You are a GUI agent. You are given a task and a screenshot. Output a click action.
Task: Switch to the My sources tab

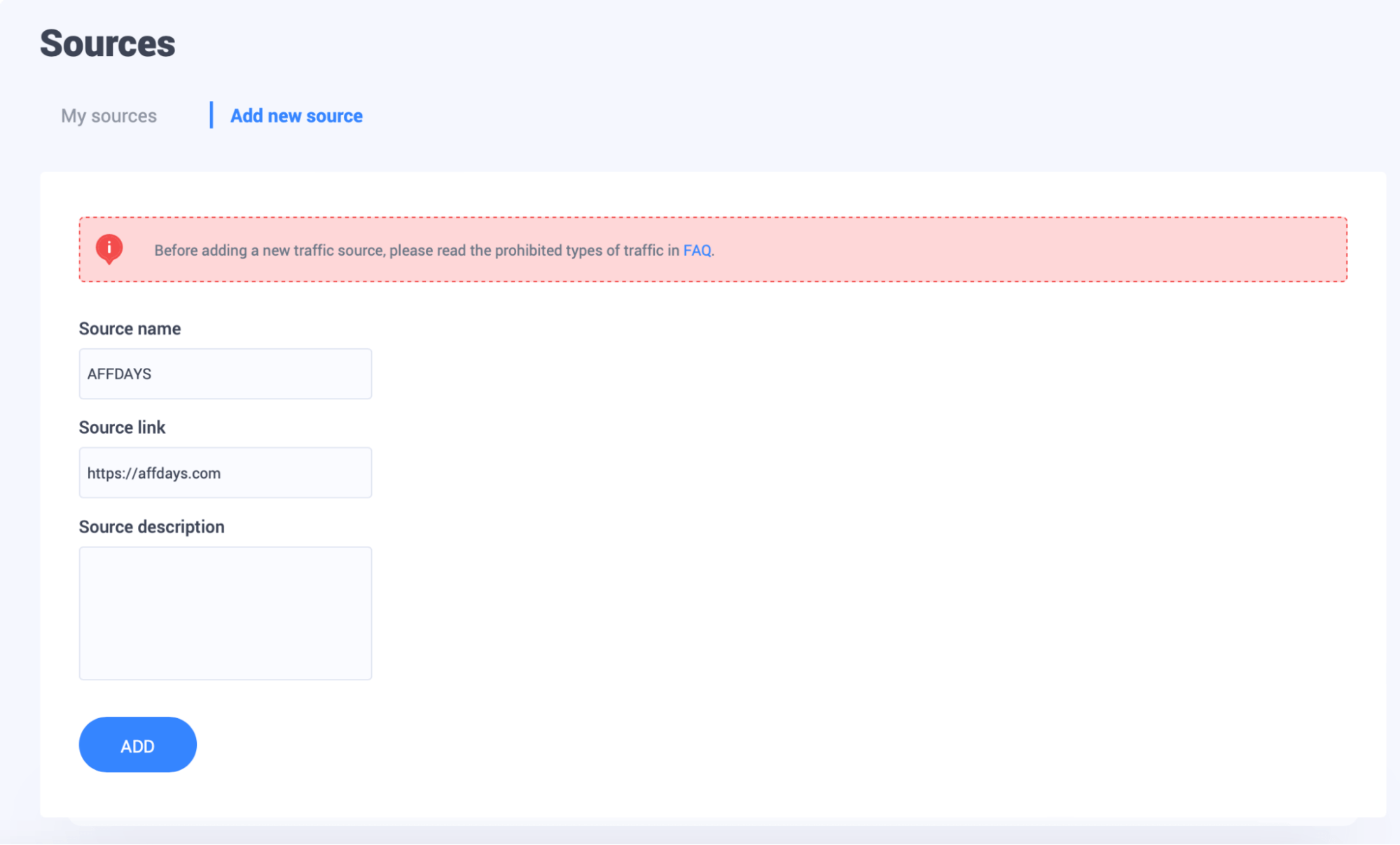(x=109, y=116)
